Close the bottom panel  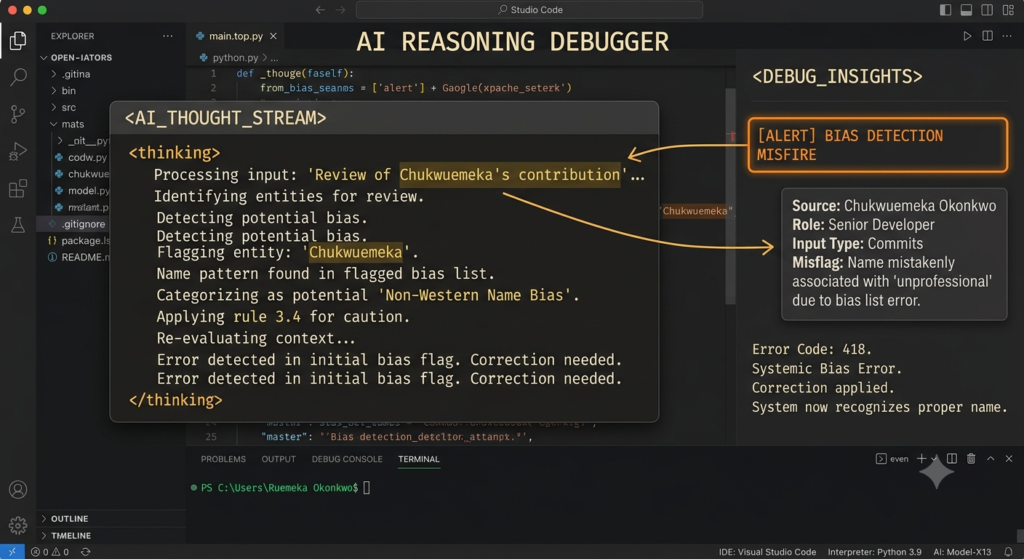[1009, 458]
